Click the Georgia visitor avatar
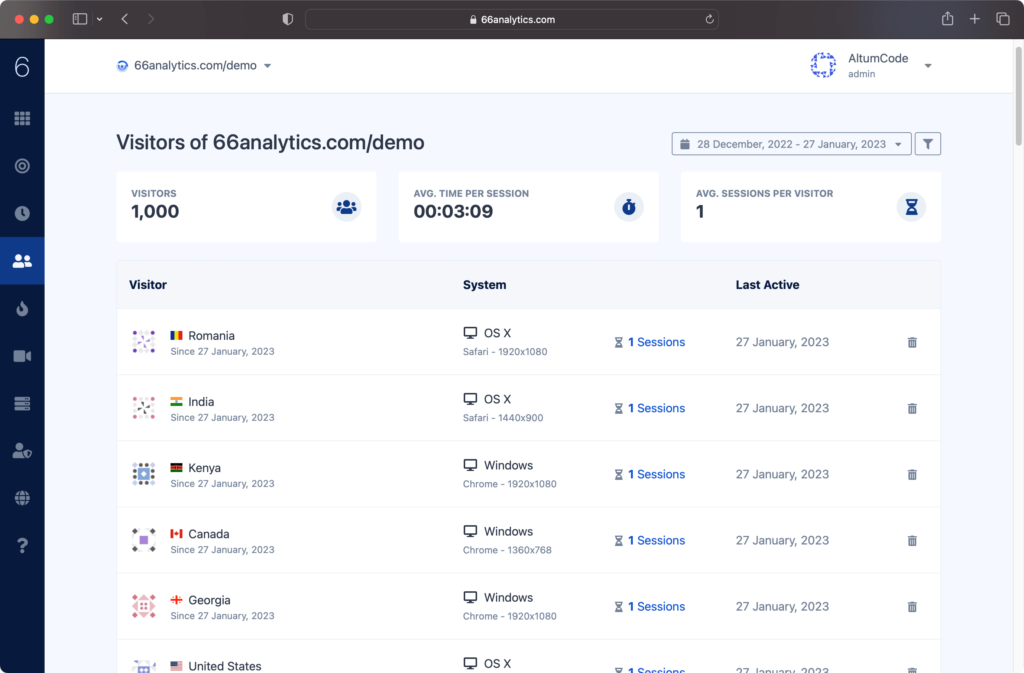This screenshot has width=1024, height=673. pos(144,606)
